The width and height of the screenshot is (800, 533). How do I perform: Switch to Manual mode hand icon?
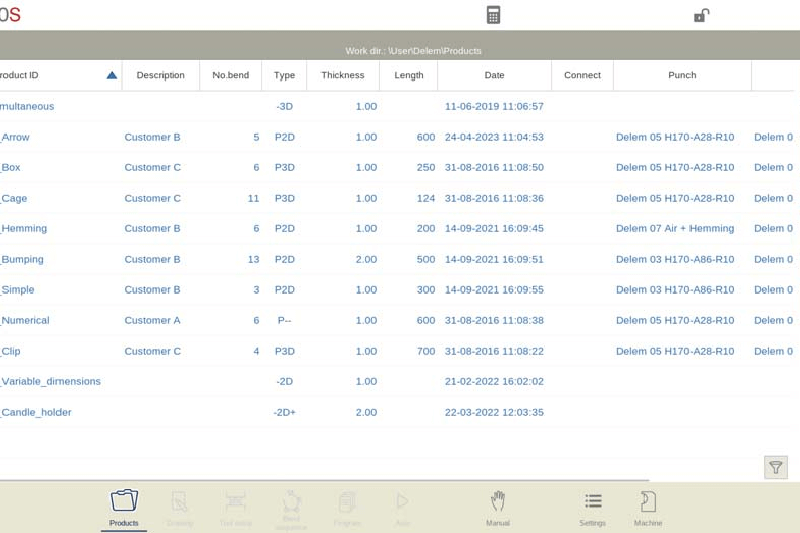498,503
